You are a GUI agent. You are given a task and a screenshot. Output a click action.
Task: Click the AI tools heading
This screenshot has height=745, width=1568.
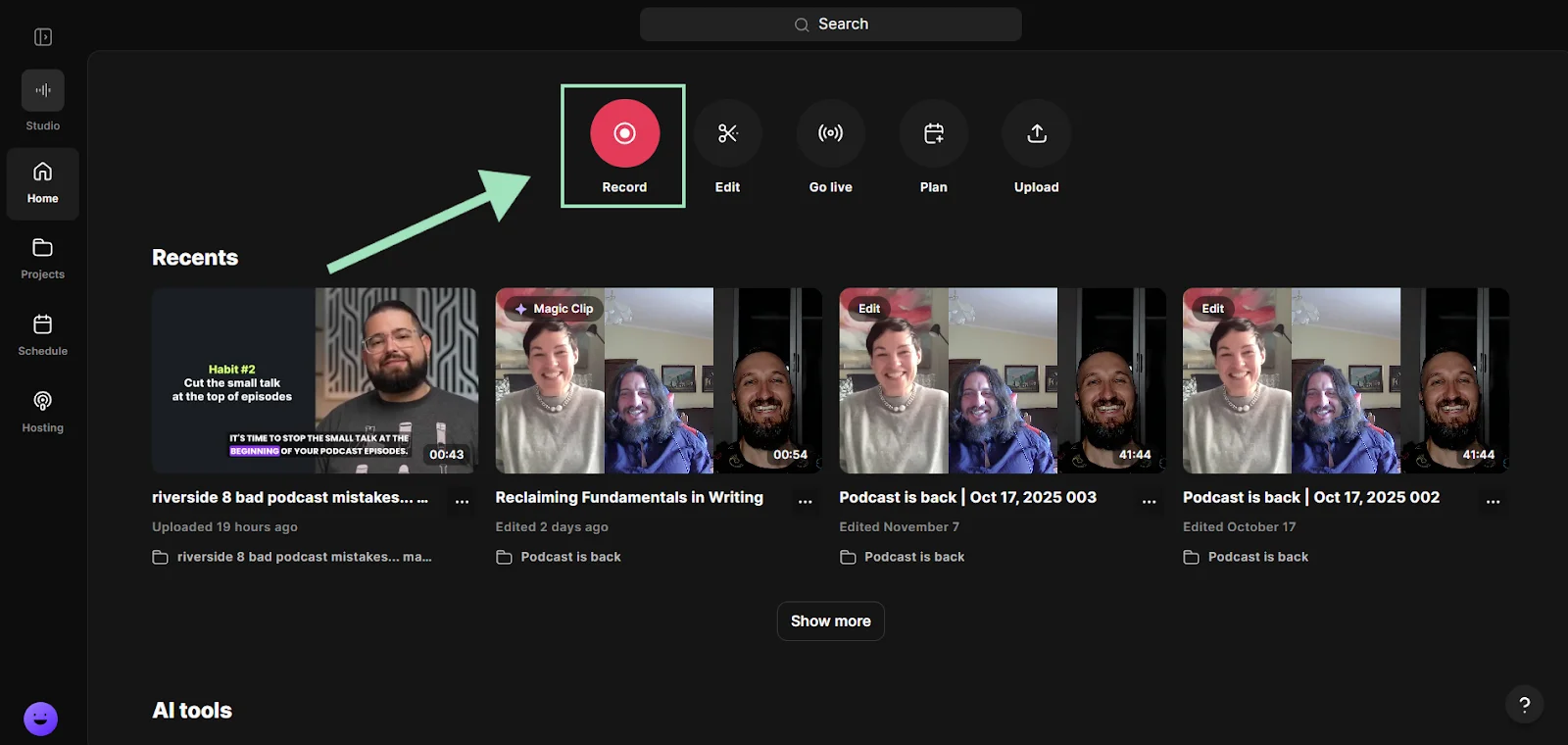(x=192, y=711)
